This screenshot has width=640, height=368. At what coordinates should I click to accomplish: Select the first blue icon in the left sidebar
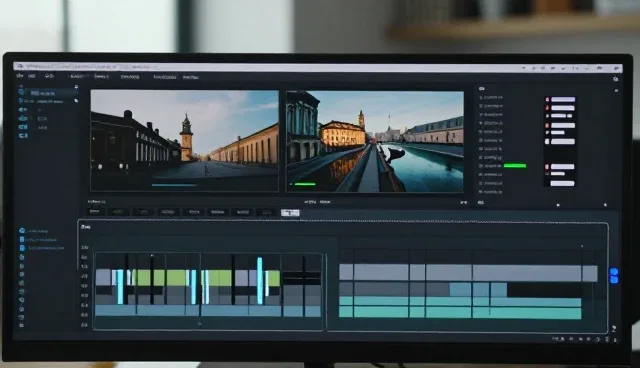click(x=21, y=92)
